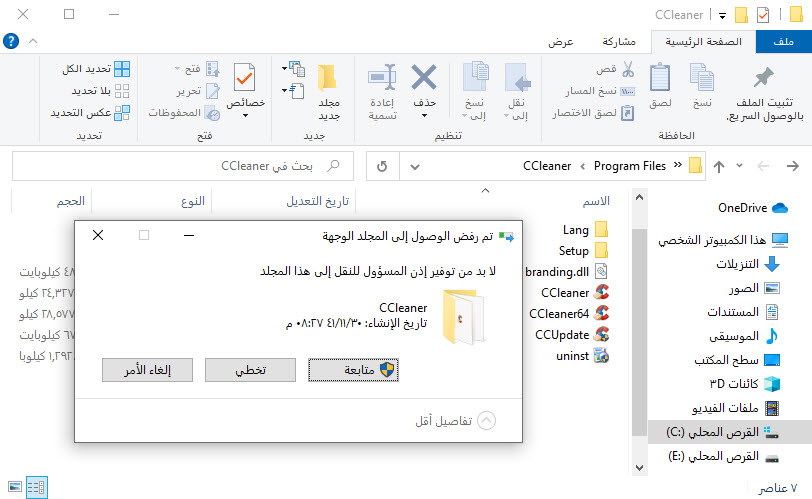Click the History (المحفوظات) icon
This screenshot has width=812, height=499.
212,113
